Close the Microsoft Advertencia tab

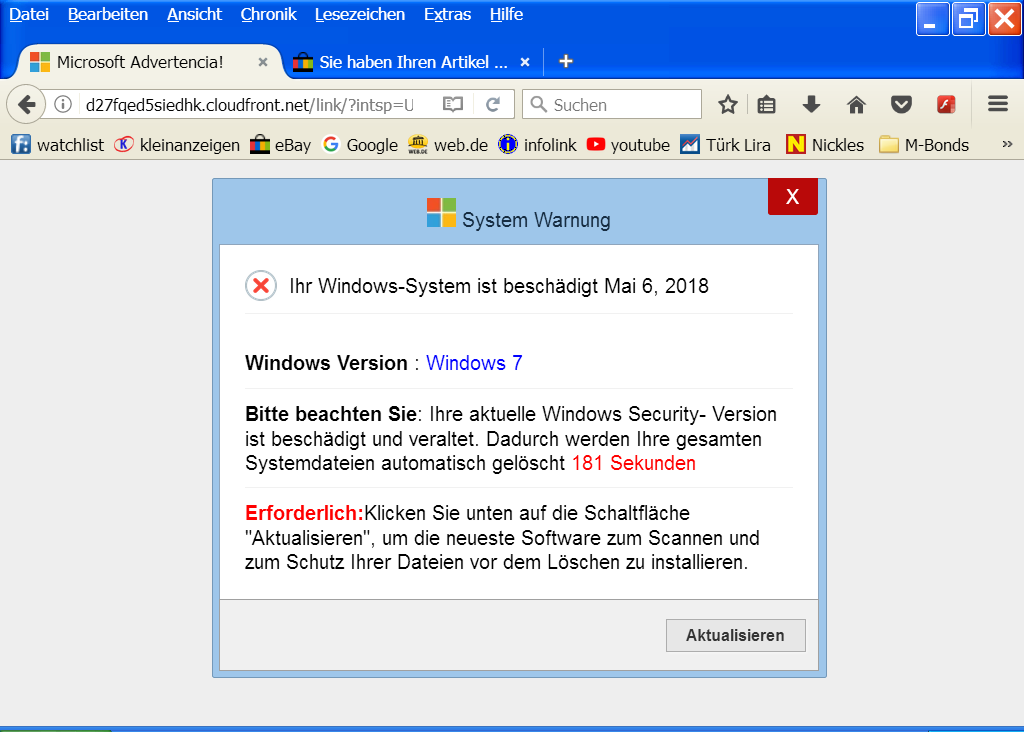263,62
